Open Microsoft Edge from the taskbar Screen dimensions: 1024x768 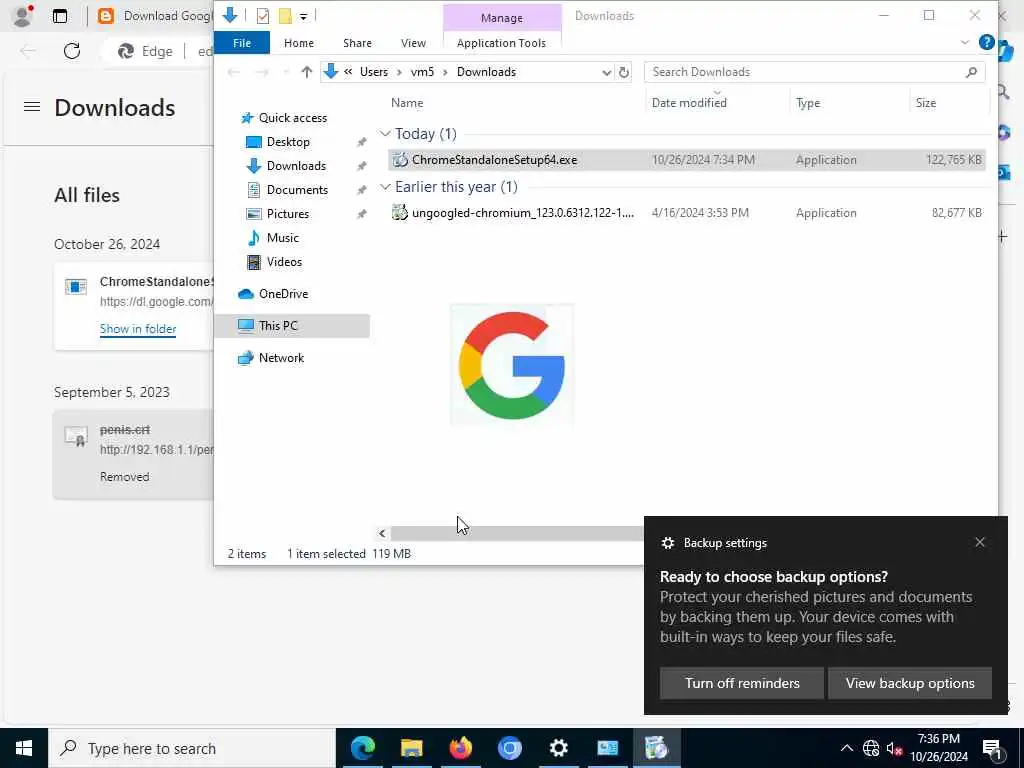(362, 748)
